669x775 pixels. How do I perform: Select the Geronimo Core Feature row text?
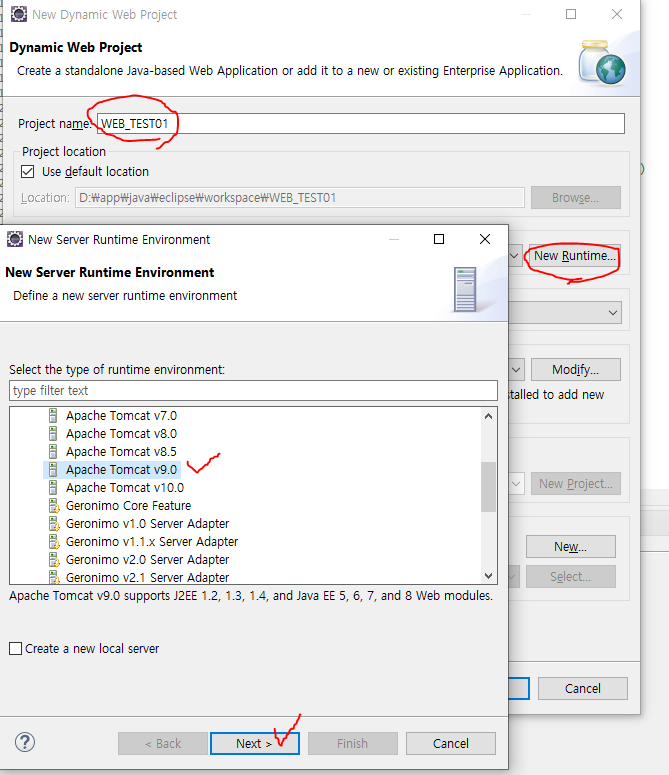pyautogui.click(x=128, y=506)
